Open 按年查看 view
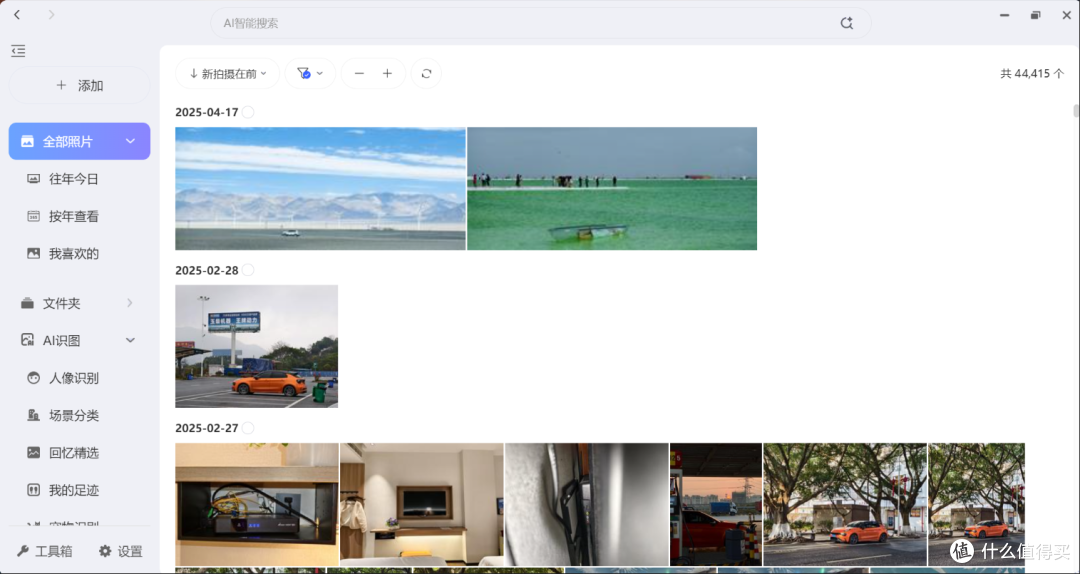Screen dimensions: 1080x574 (79, 216)
